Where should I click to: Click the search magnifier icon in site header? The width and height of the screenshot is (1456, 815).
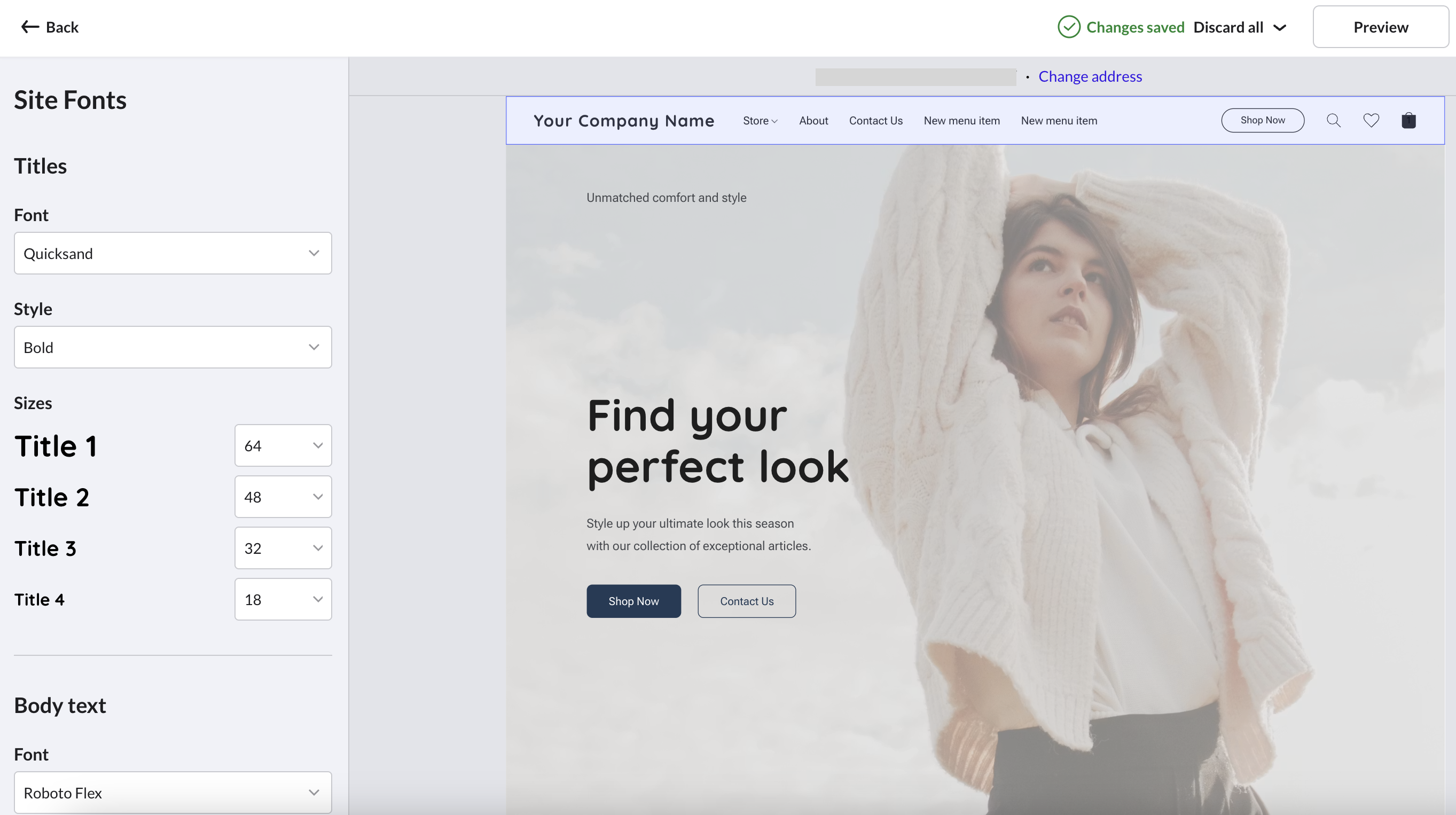1333,120
